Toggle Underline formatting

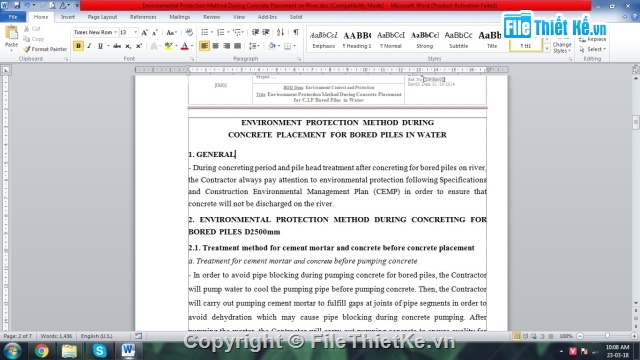[x=100, y=46]
